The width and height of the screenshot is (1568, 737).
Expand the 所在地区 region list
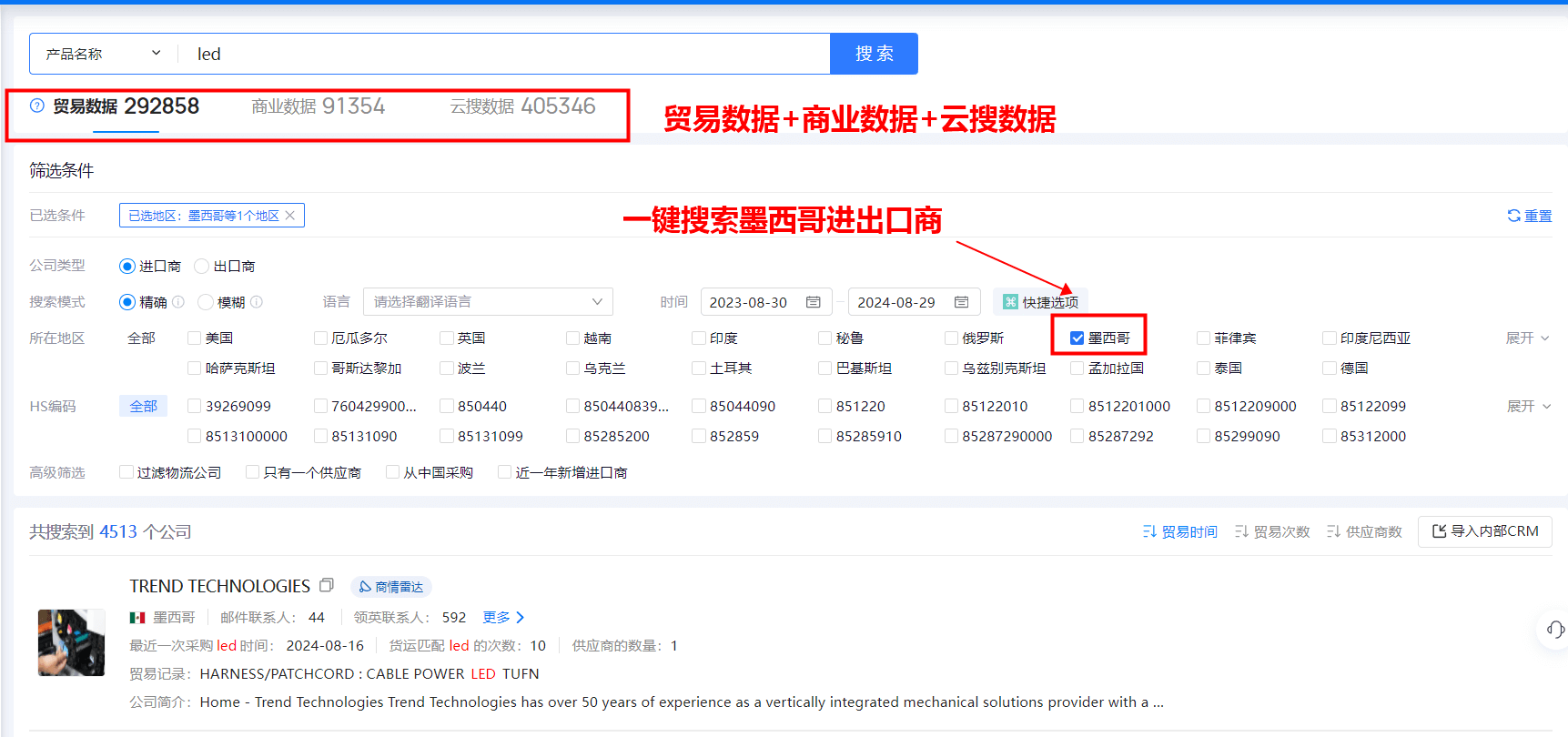pyautogui.click(x=1527, y=338)
